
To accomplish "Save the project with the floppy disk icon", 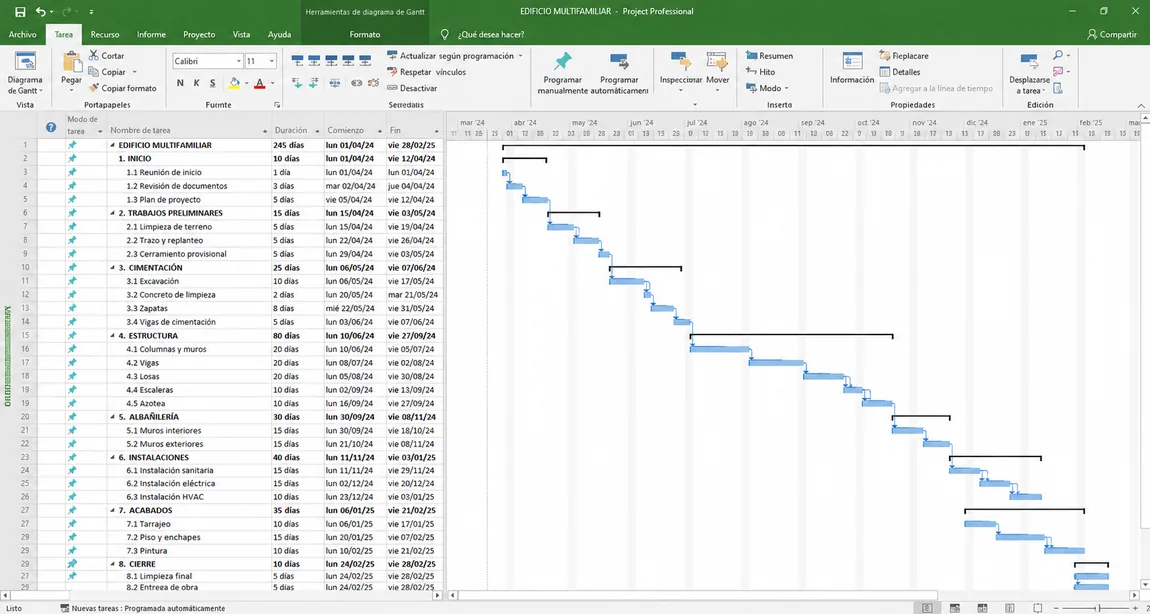I will tap(20, 12).
